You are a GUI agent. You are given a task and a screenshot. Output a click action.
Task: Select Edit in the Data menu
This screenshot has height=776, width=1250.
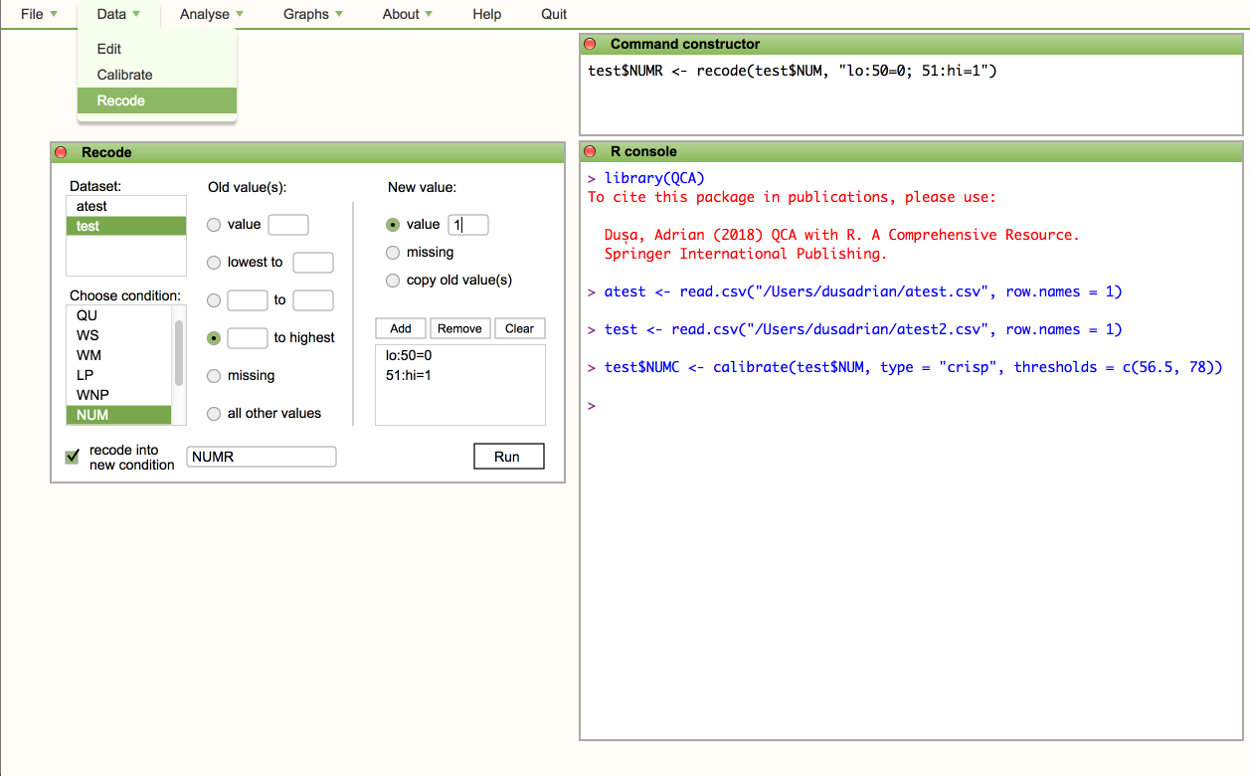click(109, 49)
